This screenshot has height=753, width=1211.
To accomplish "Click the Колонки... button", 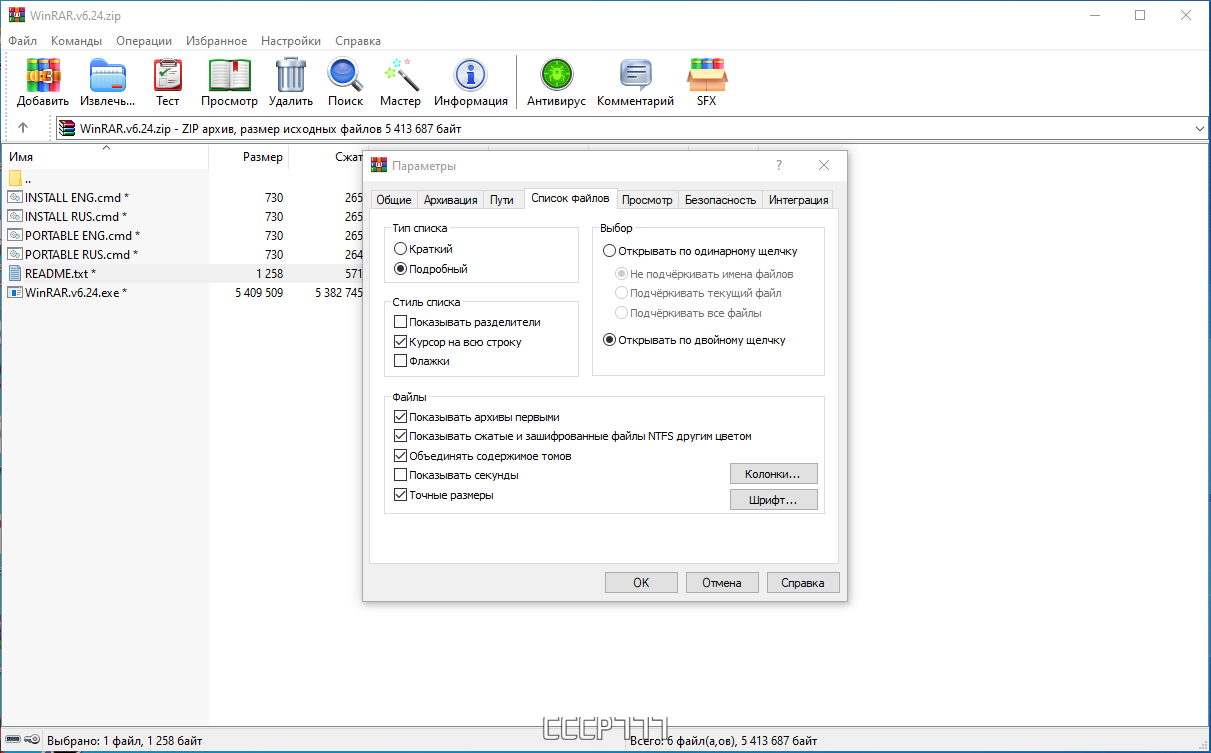I will [x=773, y=473].
